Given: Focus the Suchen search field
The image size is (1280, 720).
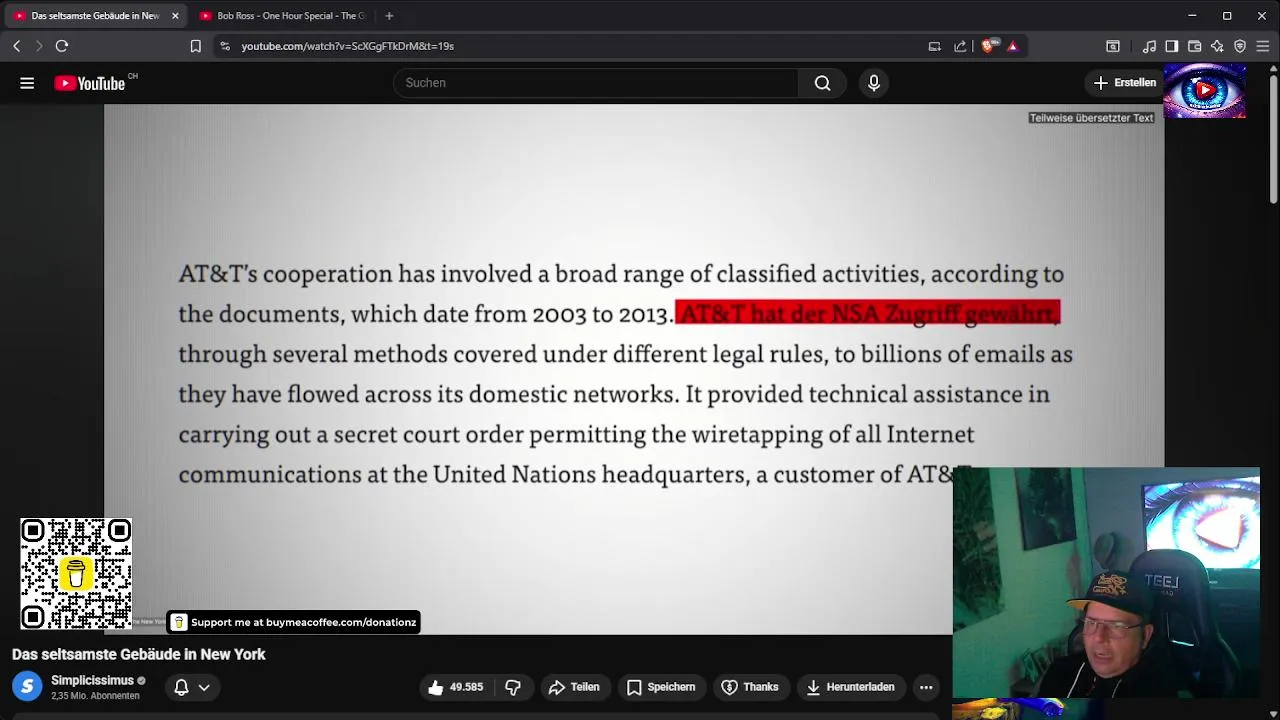Looking at the screenshot, I should click(x=596, y=83).
